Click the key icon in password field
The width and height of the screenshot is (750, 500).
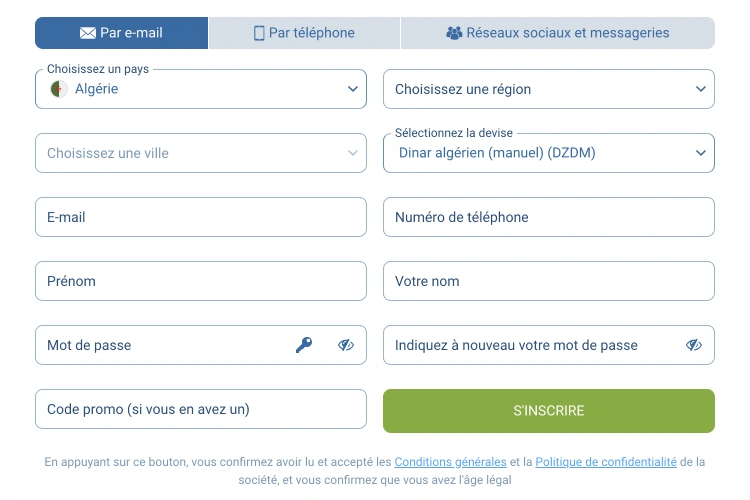click(x=304, y=345)
